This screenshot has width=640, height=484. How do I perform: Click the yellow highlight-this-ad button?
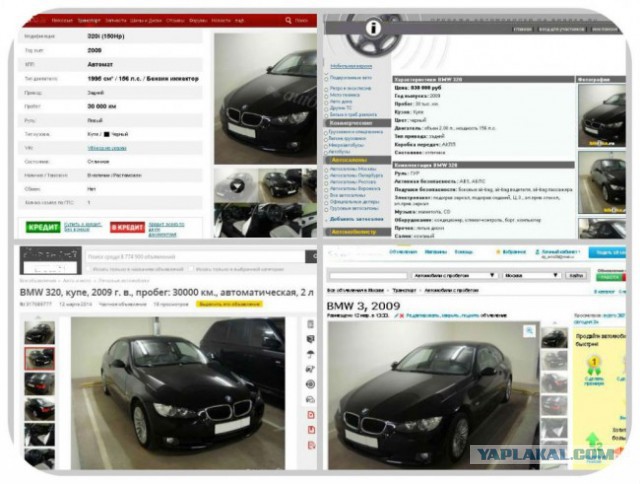pyautogui.click(x=229, y=304)
